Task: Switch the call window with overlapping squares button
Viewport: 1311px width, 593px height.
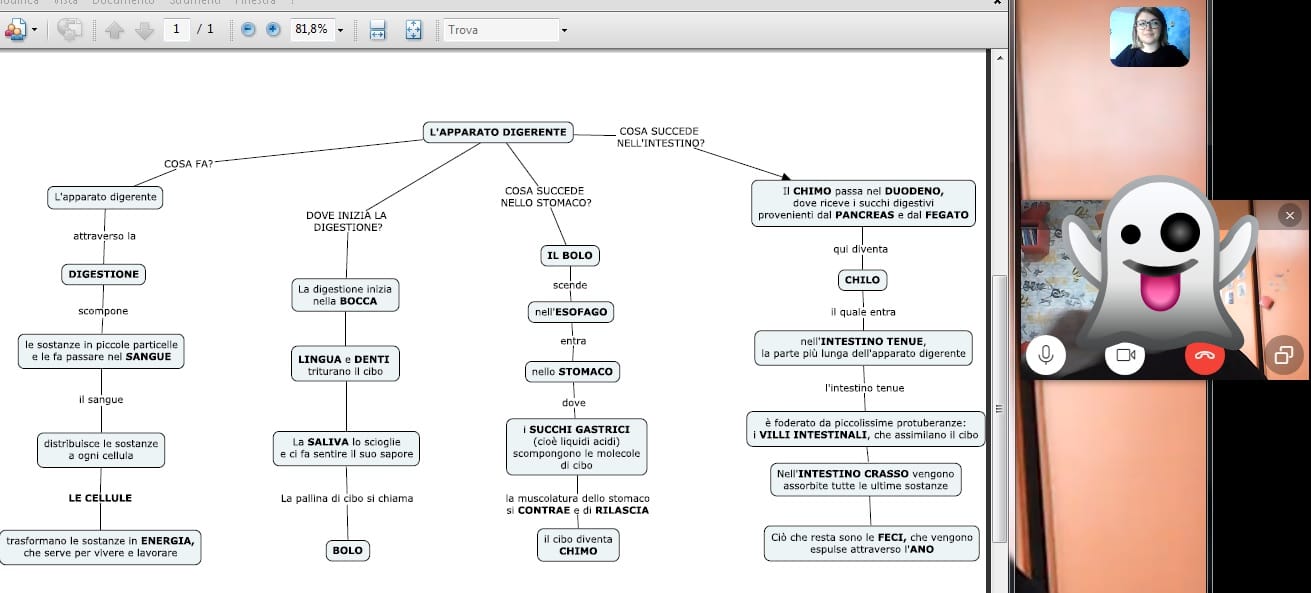Action: [1284, 355]
